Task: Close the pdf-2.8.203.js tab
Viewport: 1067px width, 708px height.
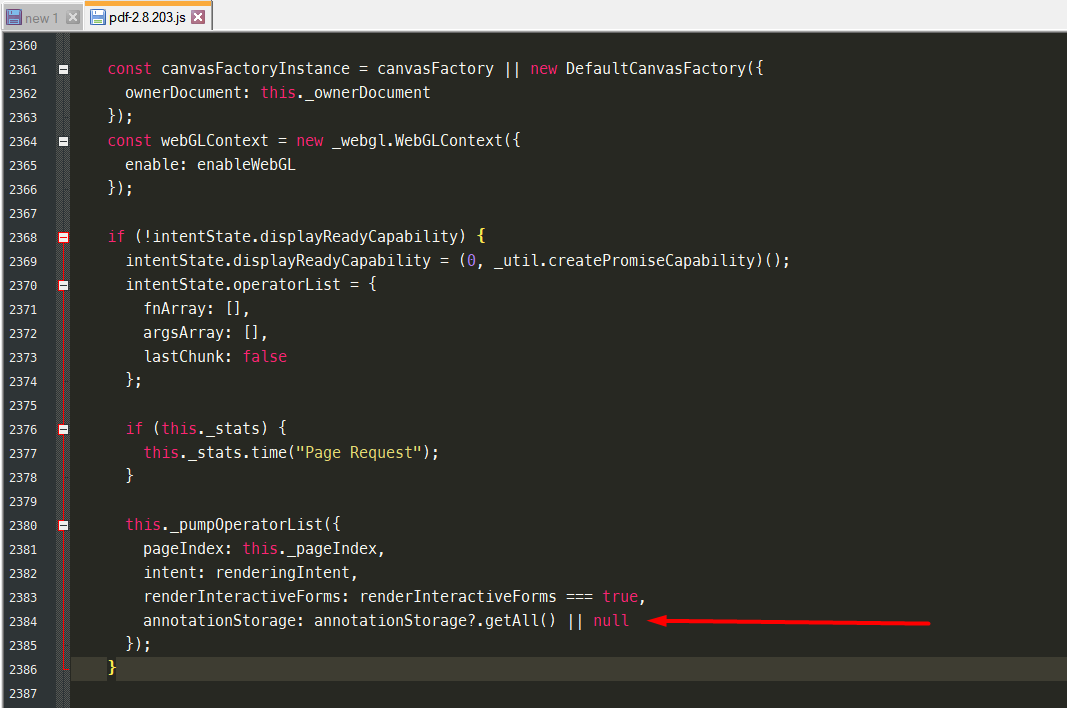Action: [x=198, y=16]
